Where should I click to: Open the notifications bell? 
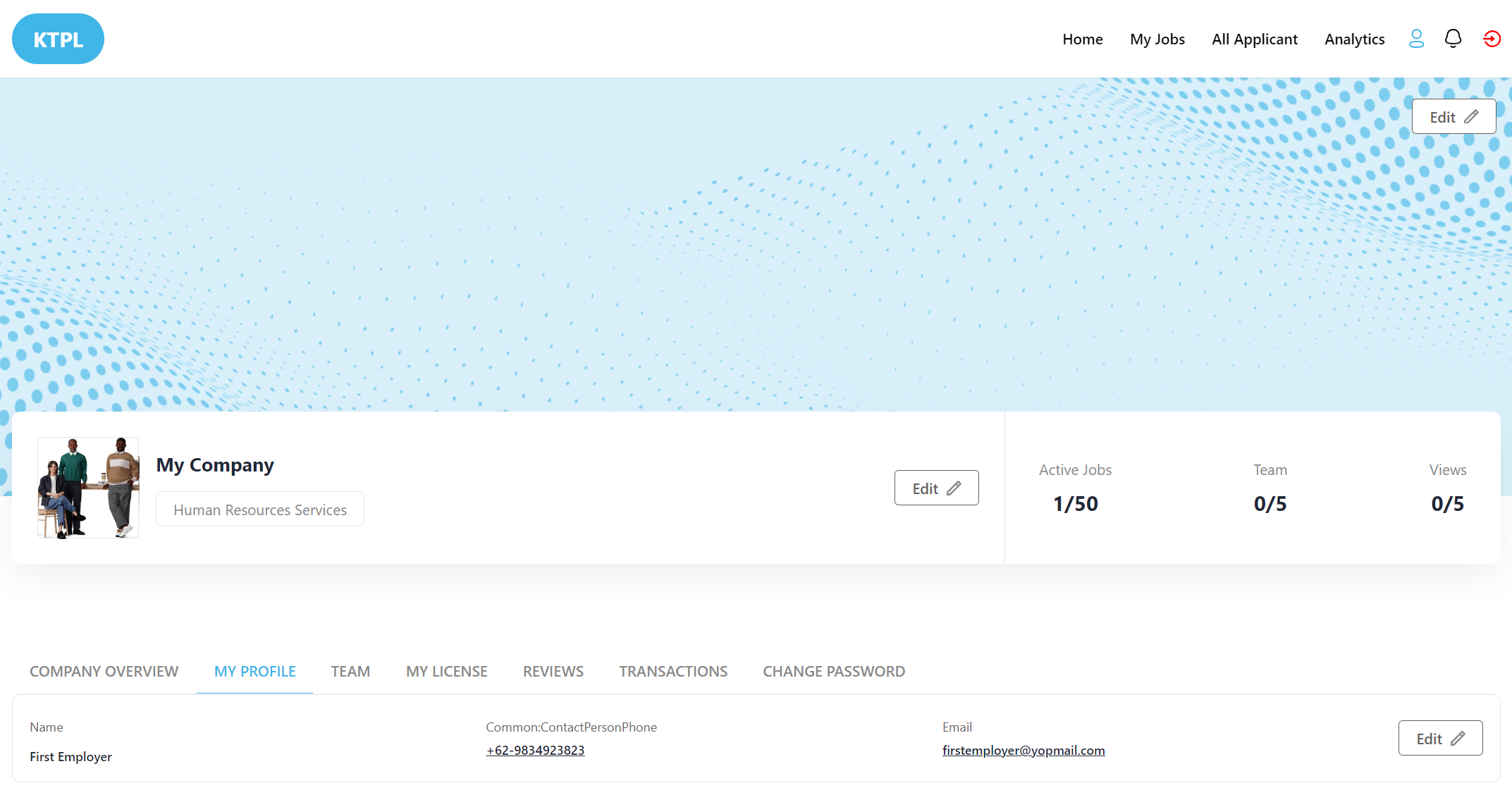click(x=1453, y=39)
